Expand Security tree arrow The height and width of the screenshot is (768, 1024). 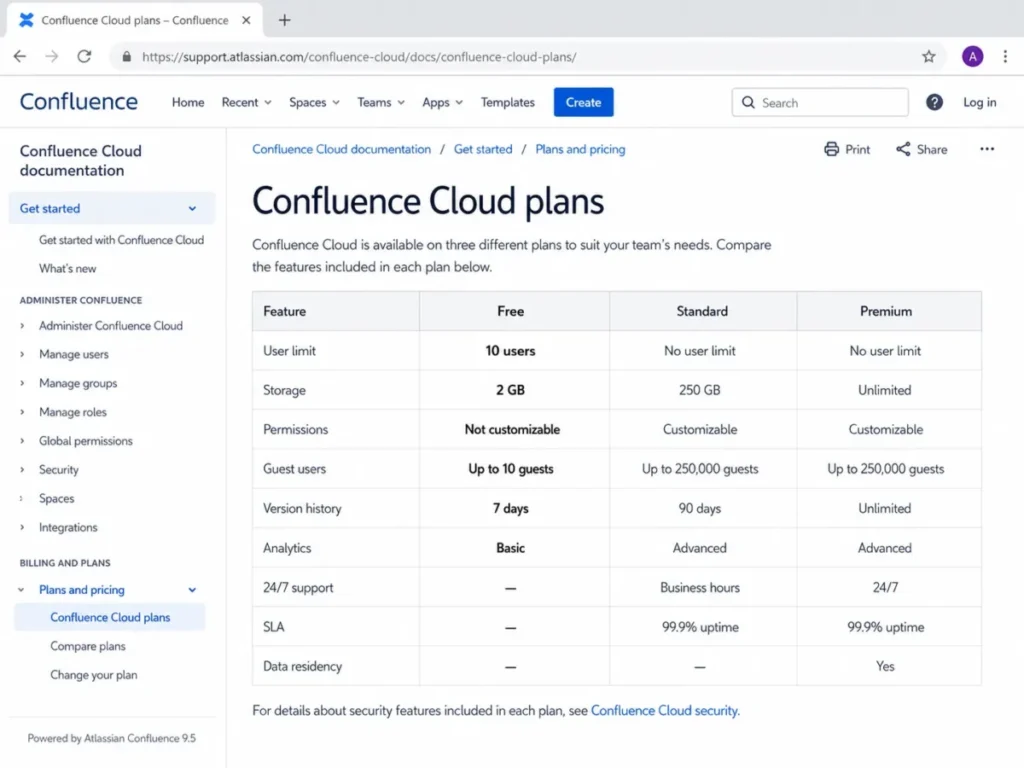point(22,470)
